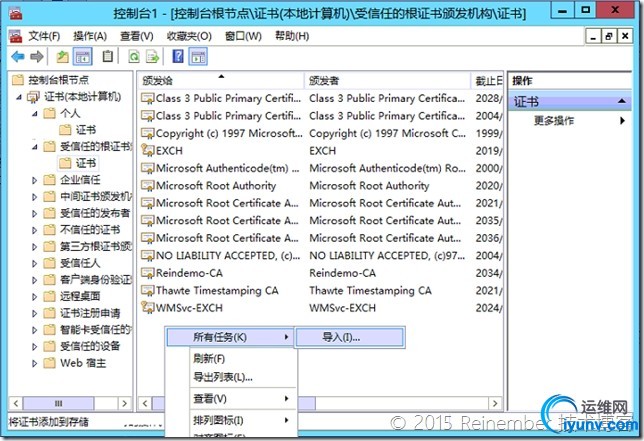Click the Export List toolbar icon
This screenshot has width=644, height=441.
152,56
